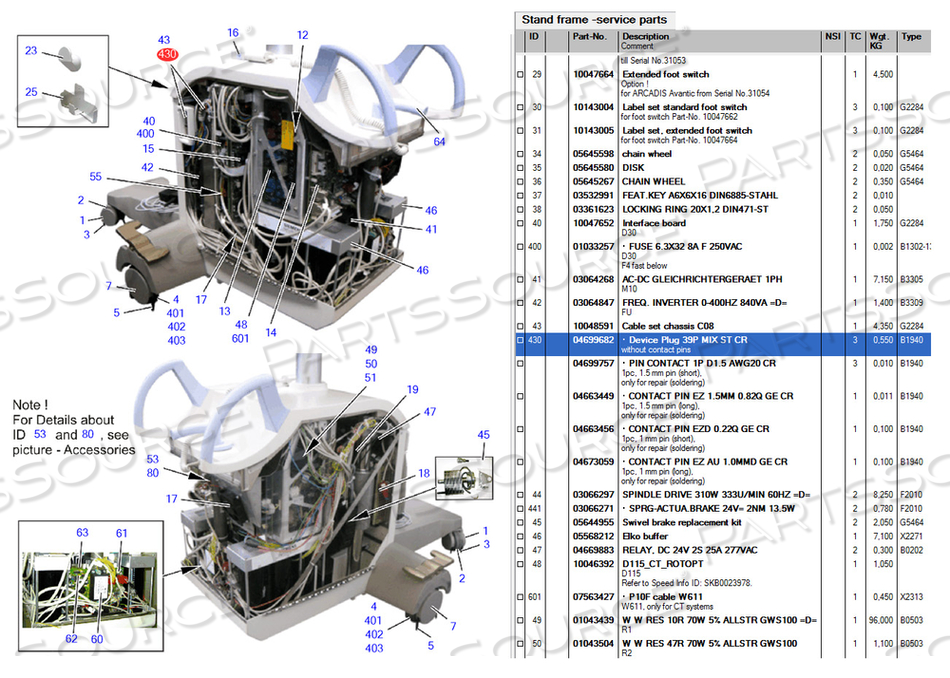Check the box for highlighted ID 430 row
This screenshot has height=678, width=950.
(519, 340)
